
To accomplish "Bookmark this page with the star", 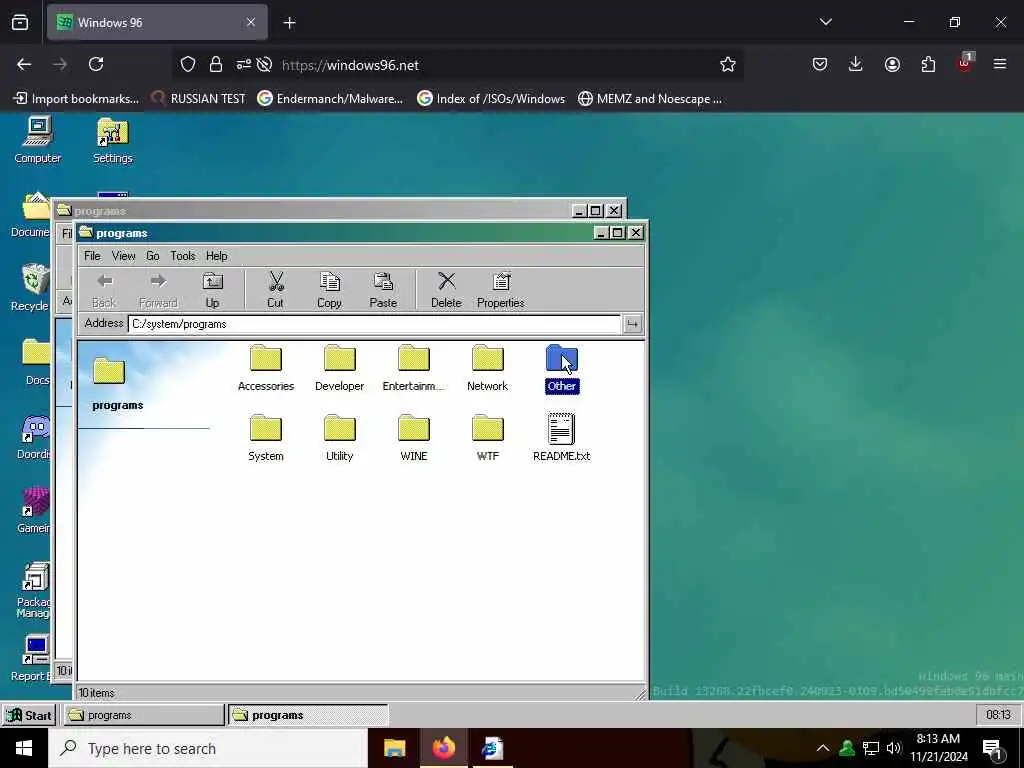I will tap(728, 64).
